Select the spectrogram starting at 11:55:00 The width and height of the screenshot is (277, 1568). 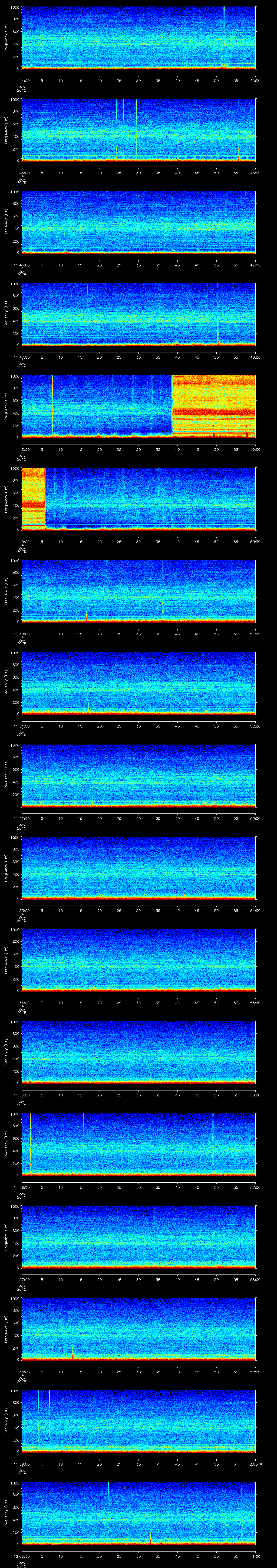tap(138, 1052)
